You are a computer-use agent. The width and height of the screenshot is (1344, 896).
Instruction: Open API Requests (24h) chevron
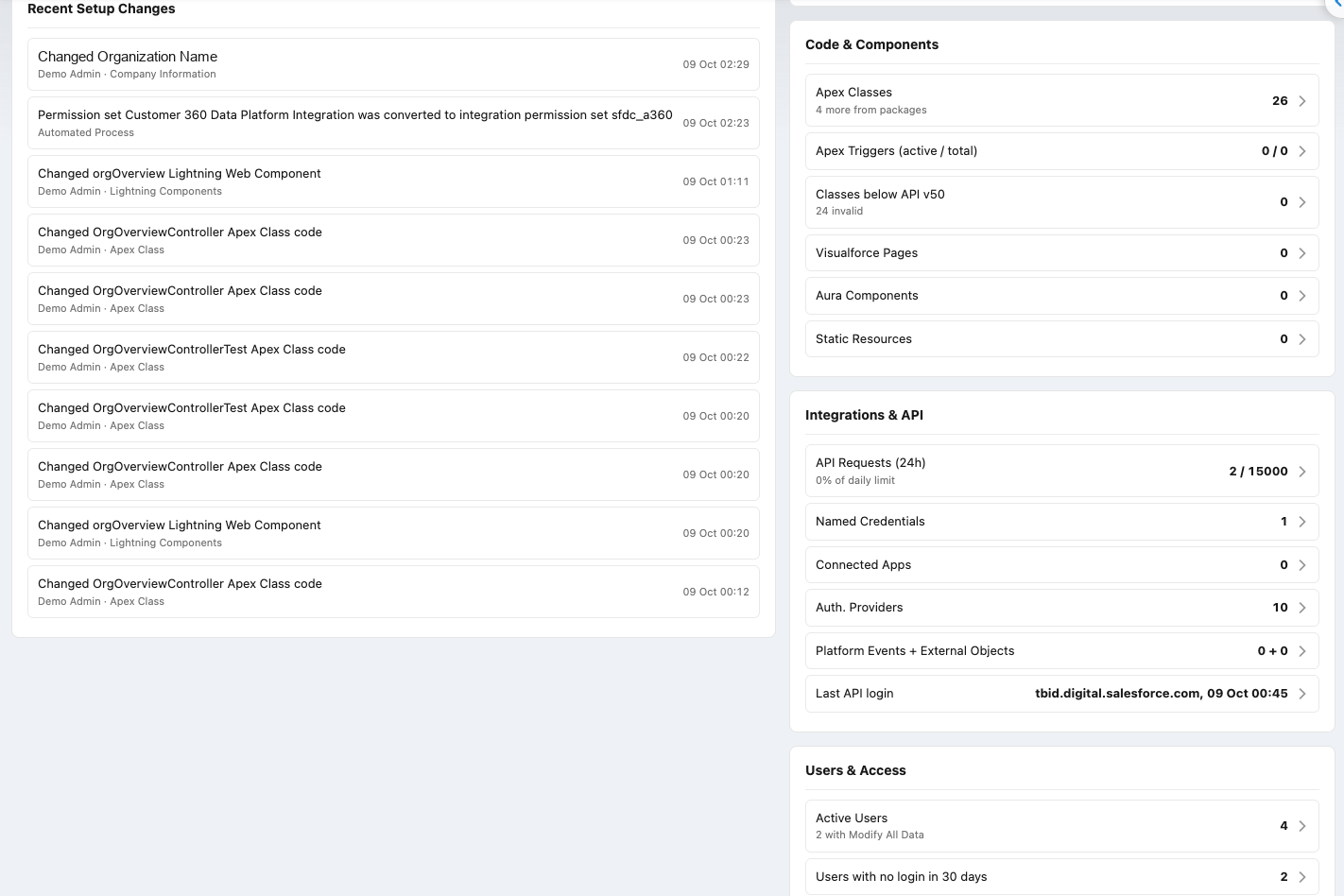[x=1302, y=472]
